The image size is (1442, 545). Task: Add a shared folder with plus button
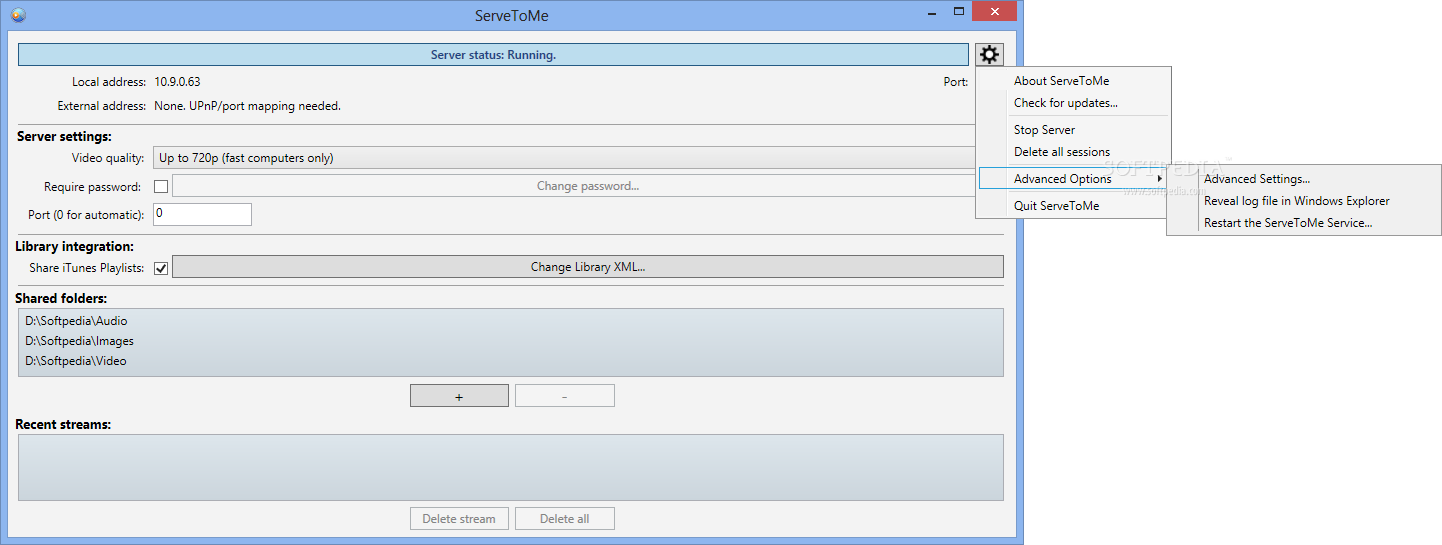459,396
